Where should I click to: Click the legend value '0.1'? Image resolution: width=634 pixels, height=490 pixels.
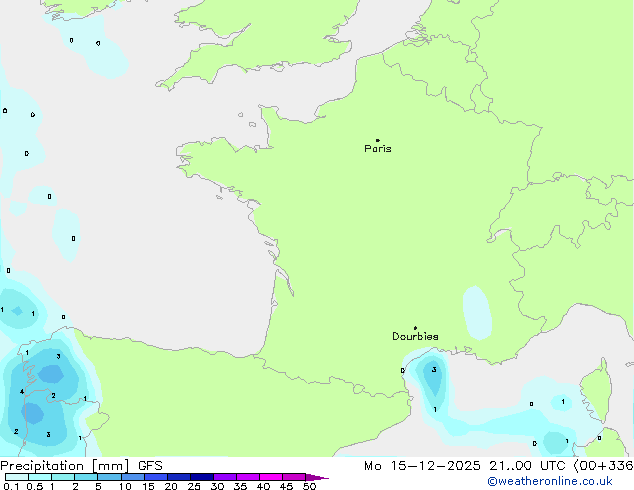[11, 486]
